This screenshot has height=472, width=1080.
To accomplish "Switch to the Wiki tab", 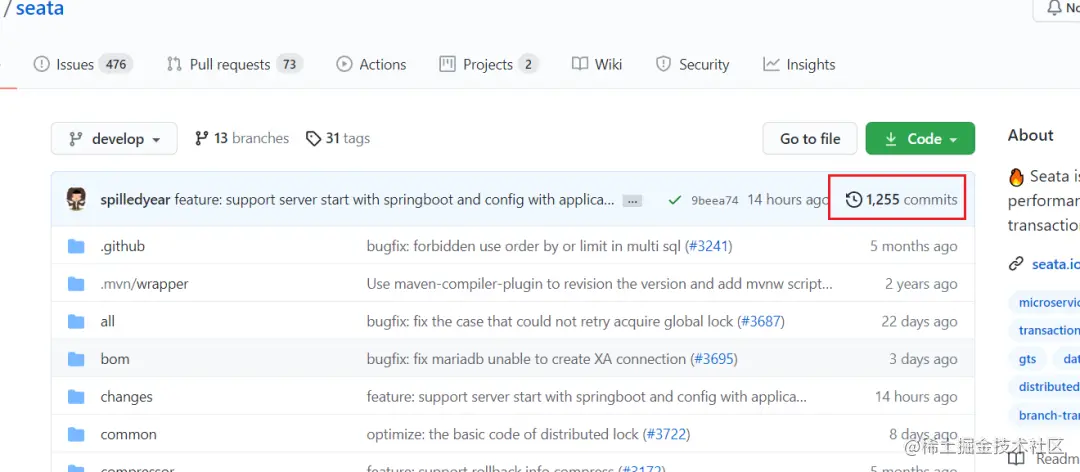I will pos(596,65).
